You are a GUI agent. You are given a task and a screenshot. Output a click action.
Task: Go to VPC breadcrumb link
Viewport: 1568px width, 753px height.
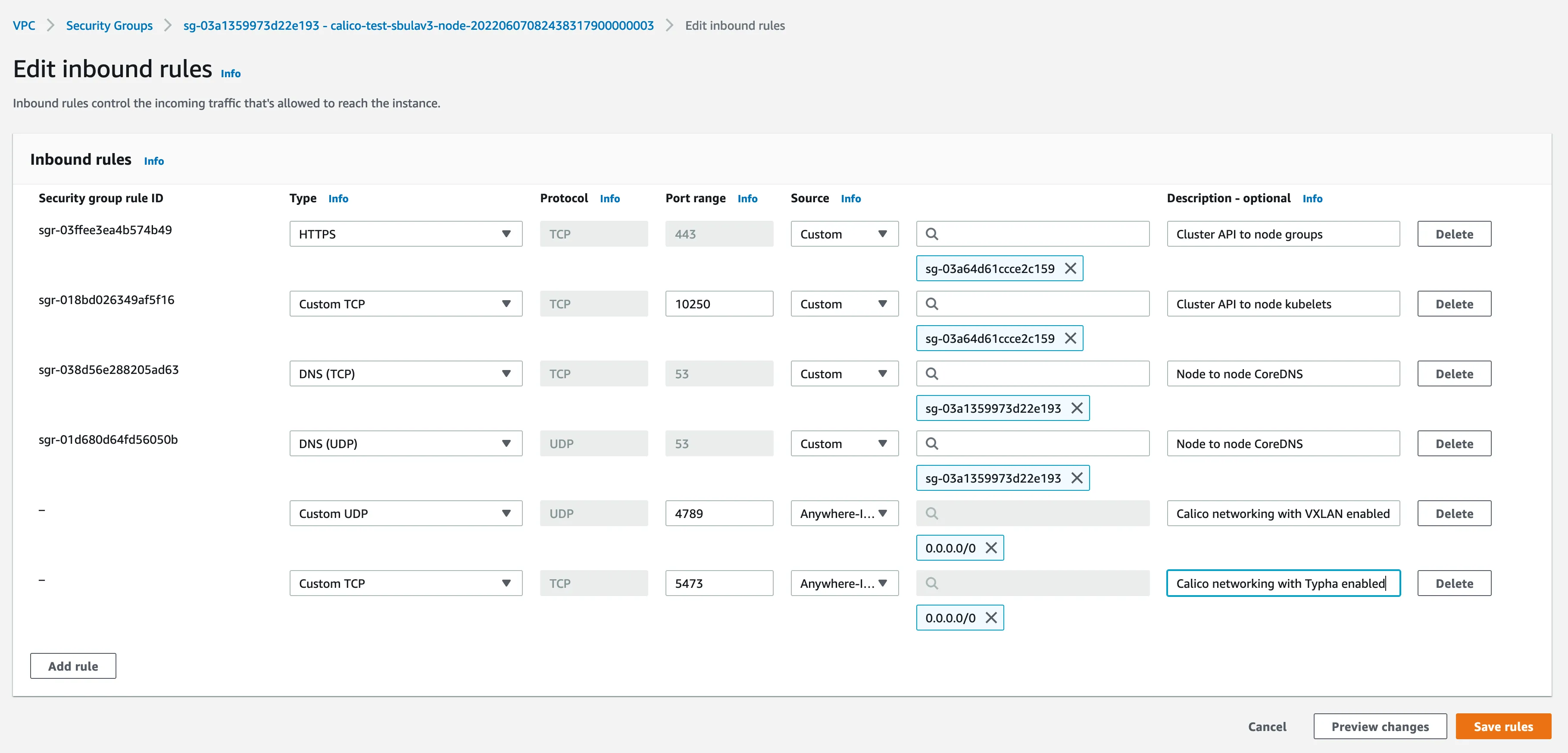pos(24,25)
